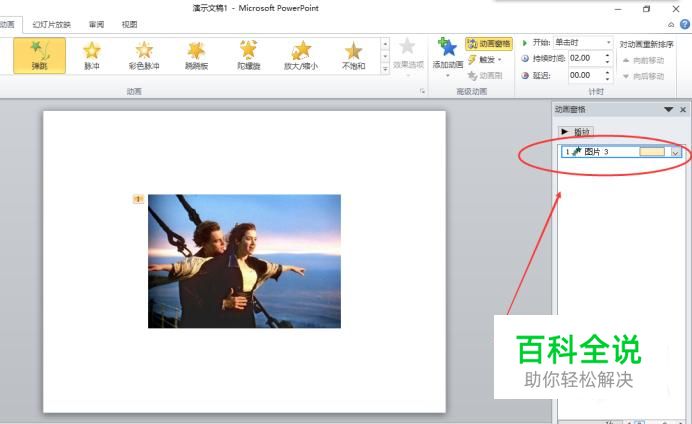Click the 添加动画 (Add Animation) star icon
Screen dimensions: 692x424
[x=448, y=47]
